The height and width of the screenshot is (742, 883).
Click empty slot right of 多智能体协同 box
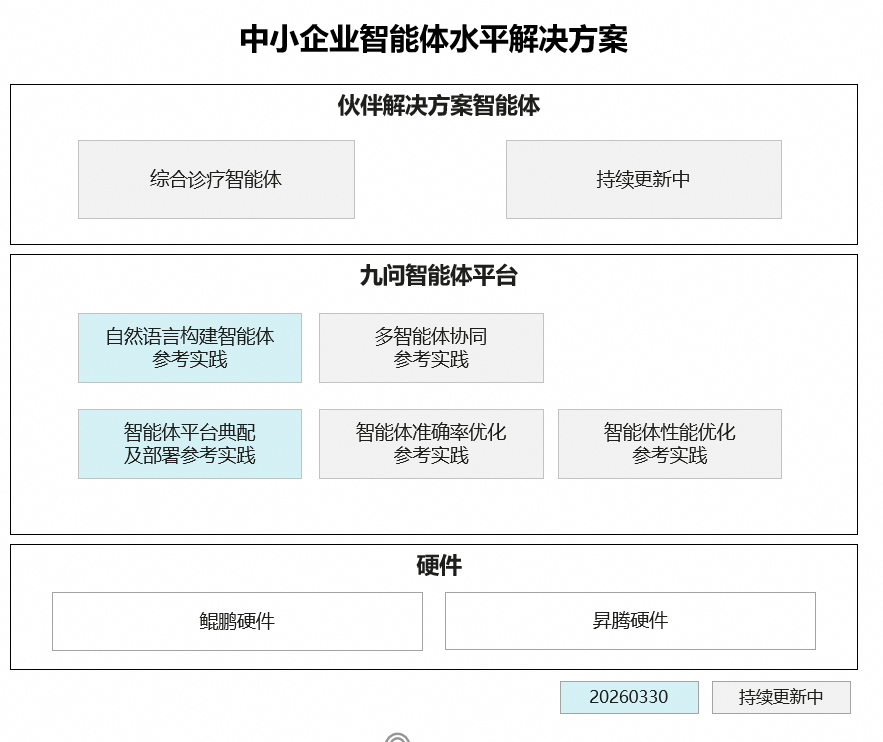[x=669, y=347]
